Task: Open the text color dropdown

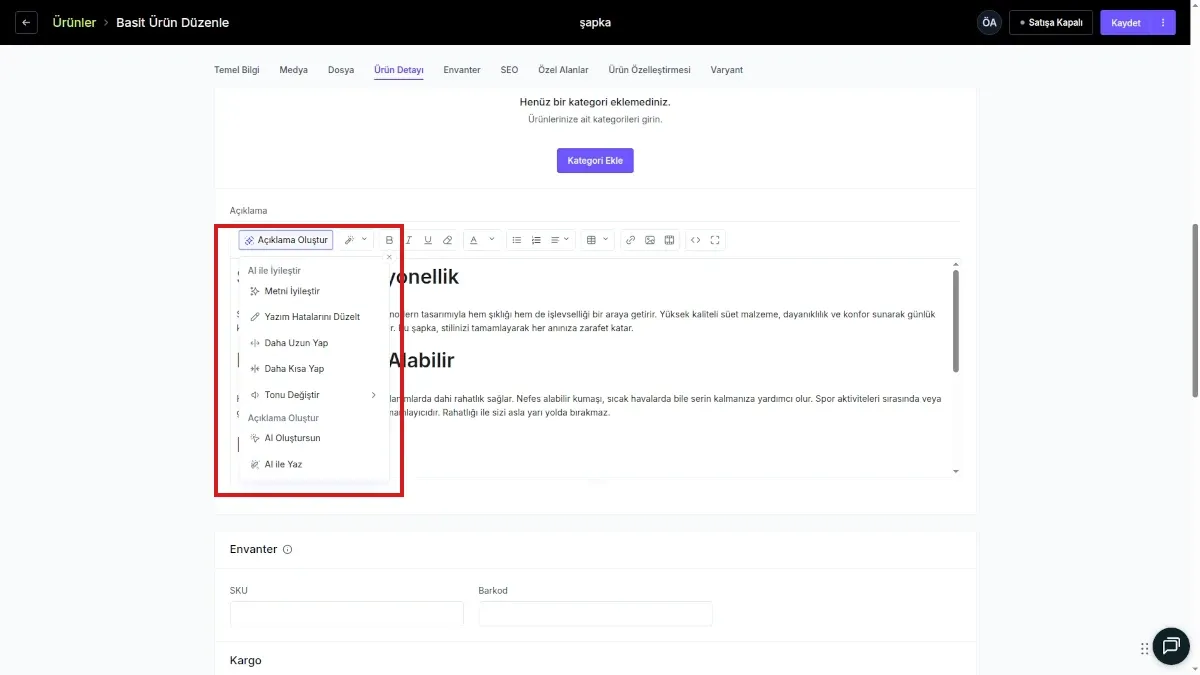Action: point(481,240)
